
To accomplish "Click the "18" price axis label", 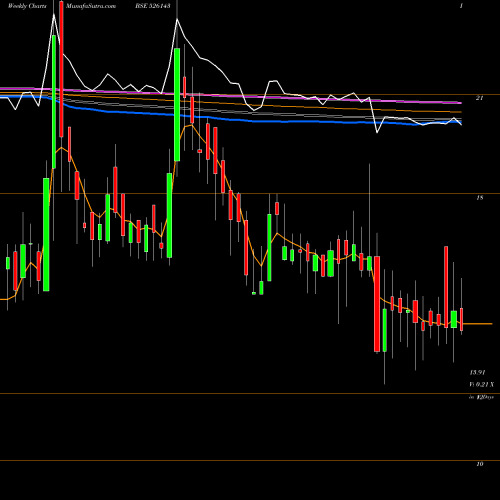I will (479, 198).
